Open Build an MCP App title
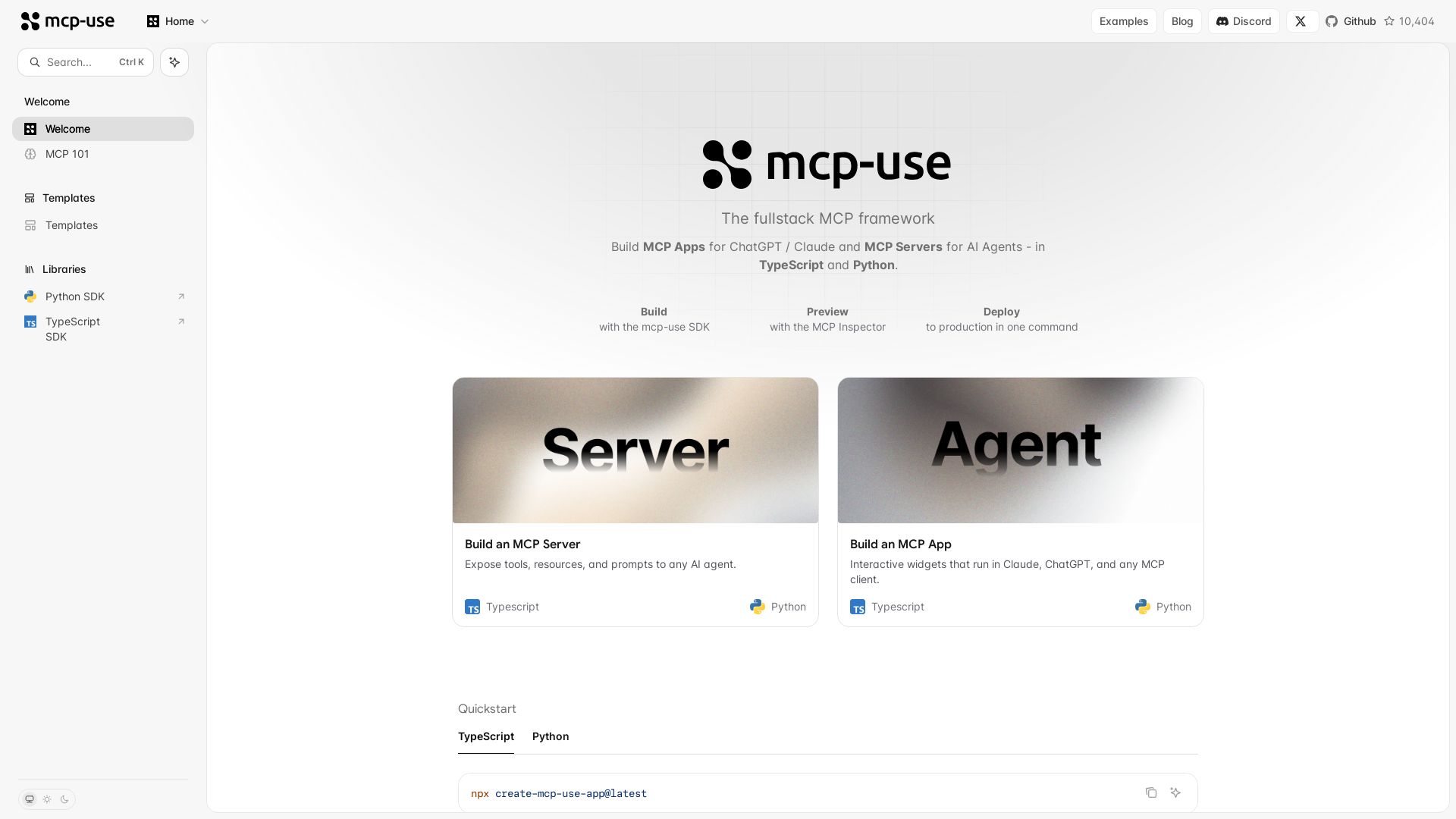 pyautogui.click(x=901, y=544)
